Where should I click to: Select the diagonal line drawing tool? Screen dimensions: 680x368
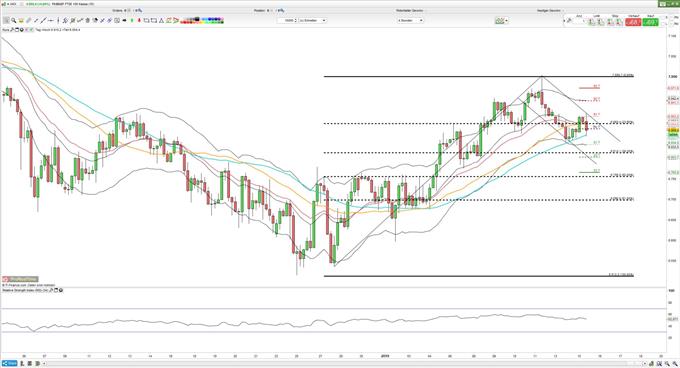43,20
